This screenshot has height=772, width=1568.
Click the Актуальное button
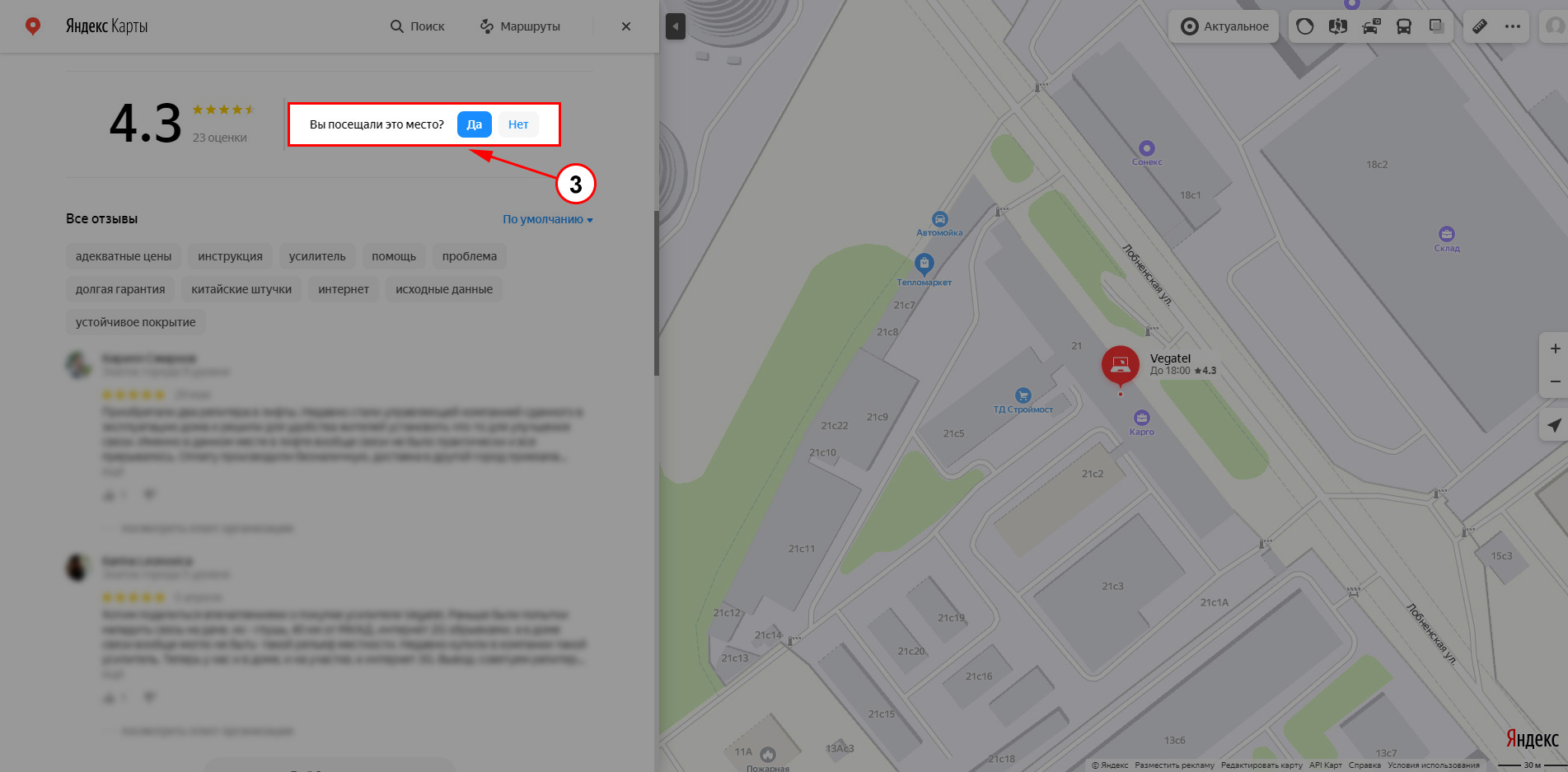tap(1224, 26)
